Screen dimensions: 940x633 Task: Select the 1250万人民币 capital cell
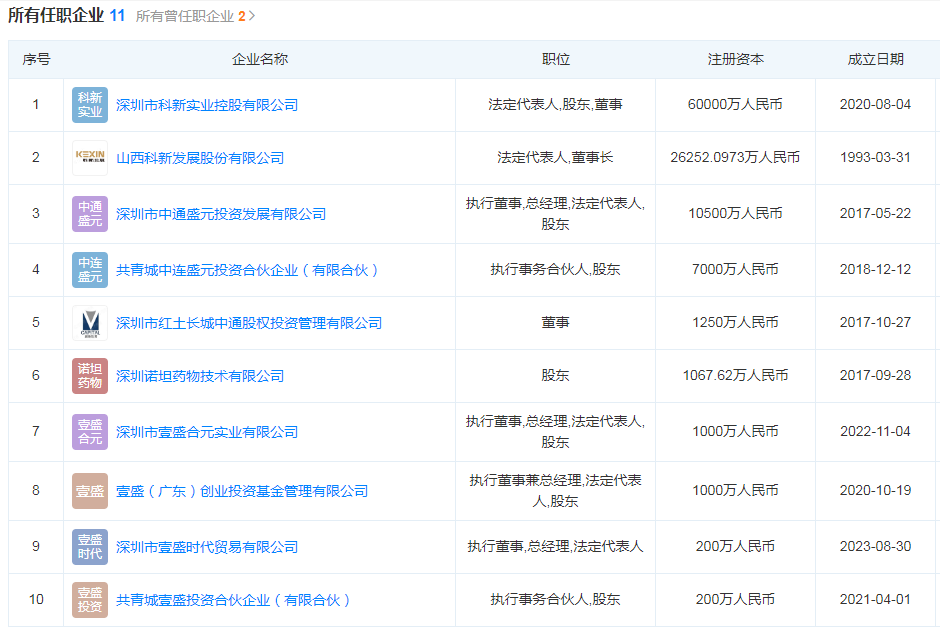735,322
